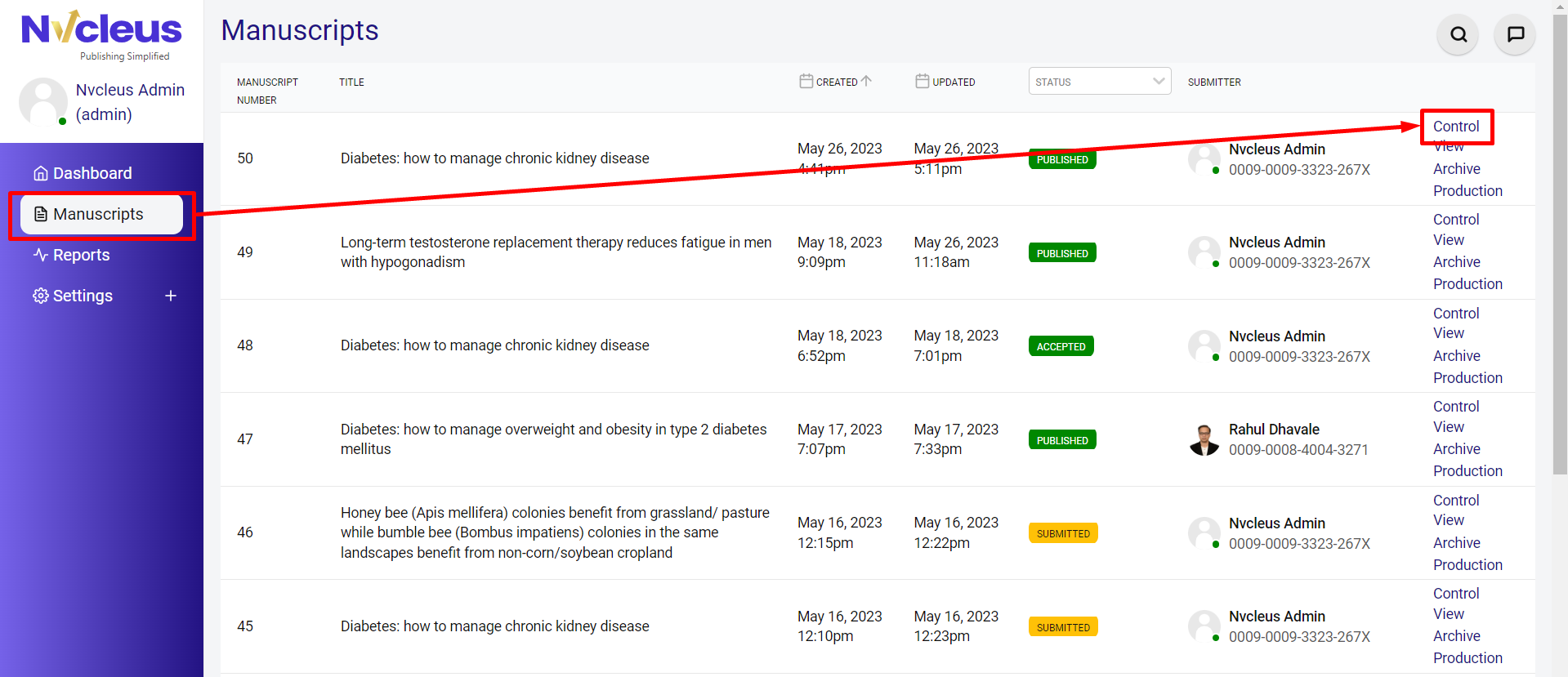The image size is (1568, 677).
Task: Click the calendar icon beside Updated
Action: point(922,81)
